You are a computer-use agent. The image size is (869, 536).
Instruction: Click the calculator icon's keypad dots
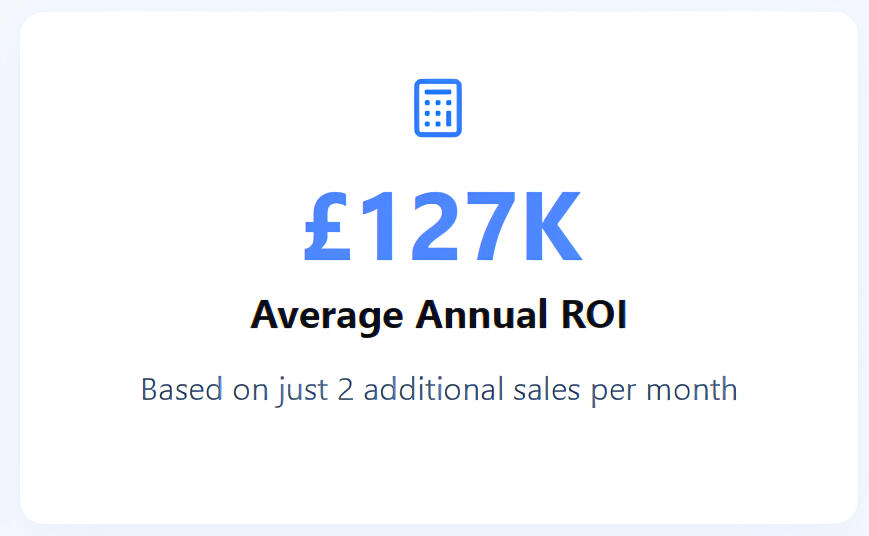coord(432,113)
